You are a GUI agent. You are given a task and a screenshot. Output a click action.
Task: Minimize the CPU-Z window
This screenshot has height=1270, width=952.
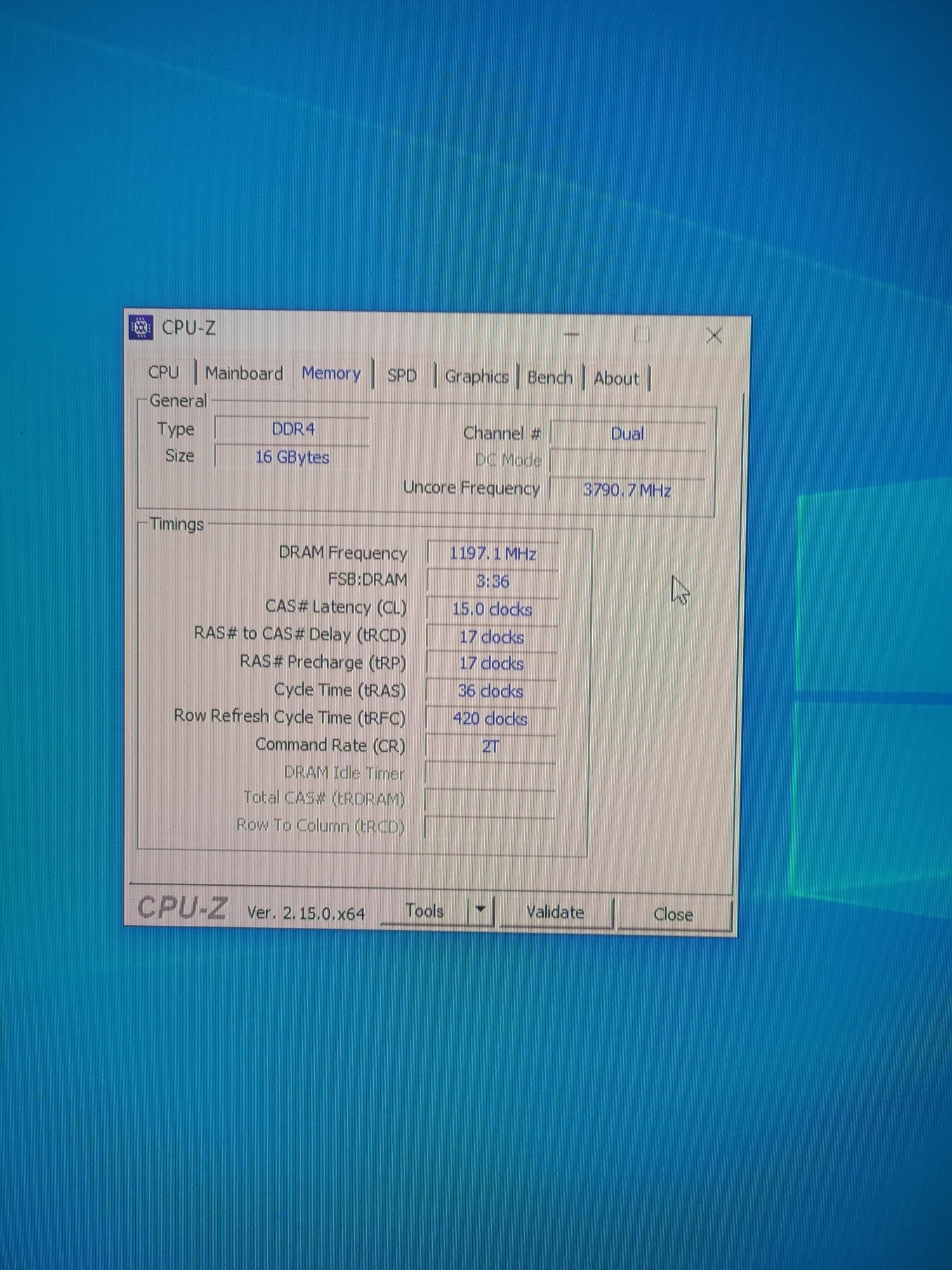[571, 334]
